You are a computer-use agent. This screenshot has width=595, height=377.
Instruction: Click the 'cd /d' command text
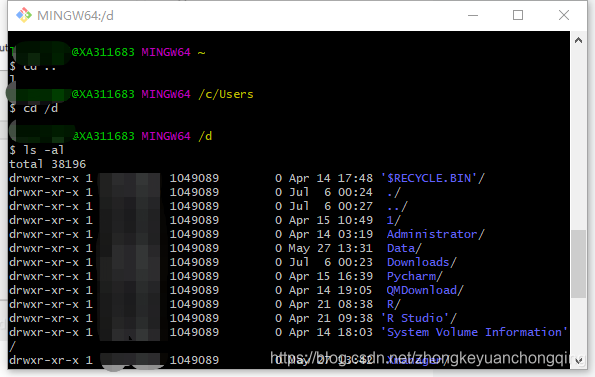(x=41, y=108)
